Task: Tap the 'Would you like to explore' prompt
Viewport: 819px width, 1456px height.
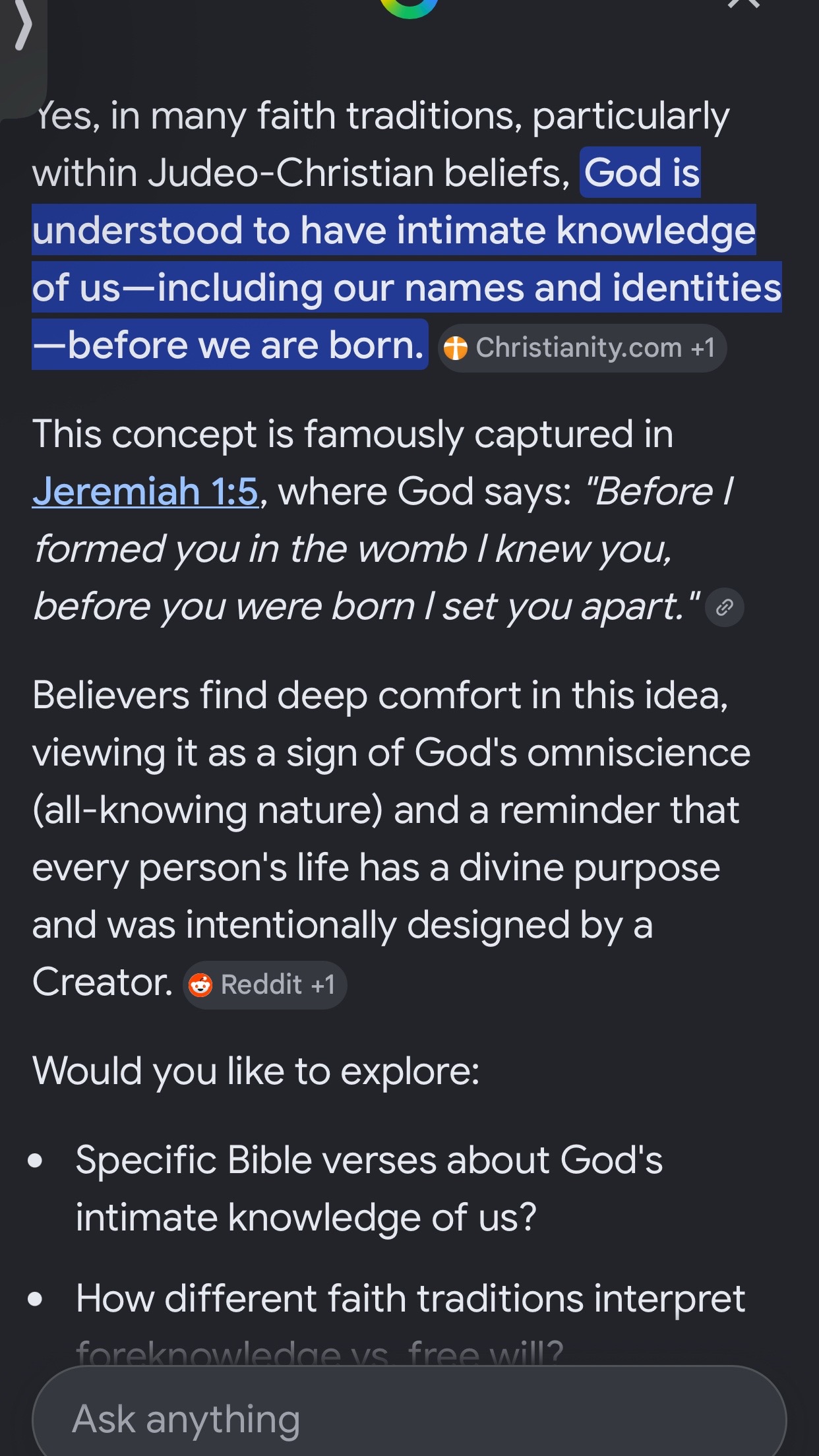Action: (x=256, y=1070)
